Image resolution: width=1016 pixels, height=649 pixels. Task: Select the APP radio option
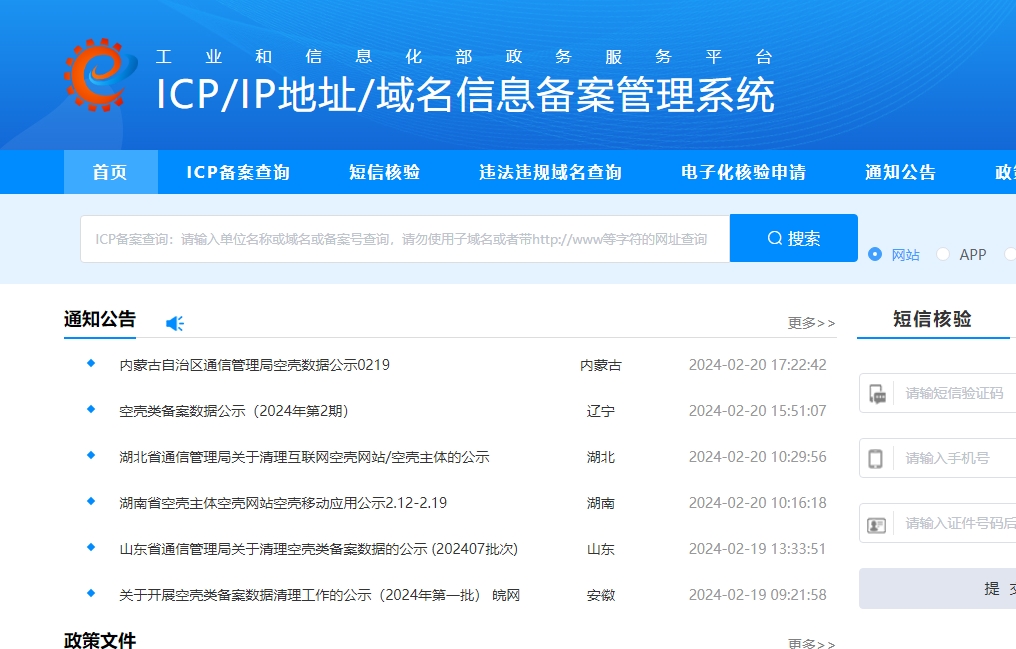942,255
